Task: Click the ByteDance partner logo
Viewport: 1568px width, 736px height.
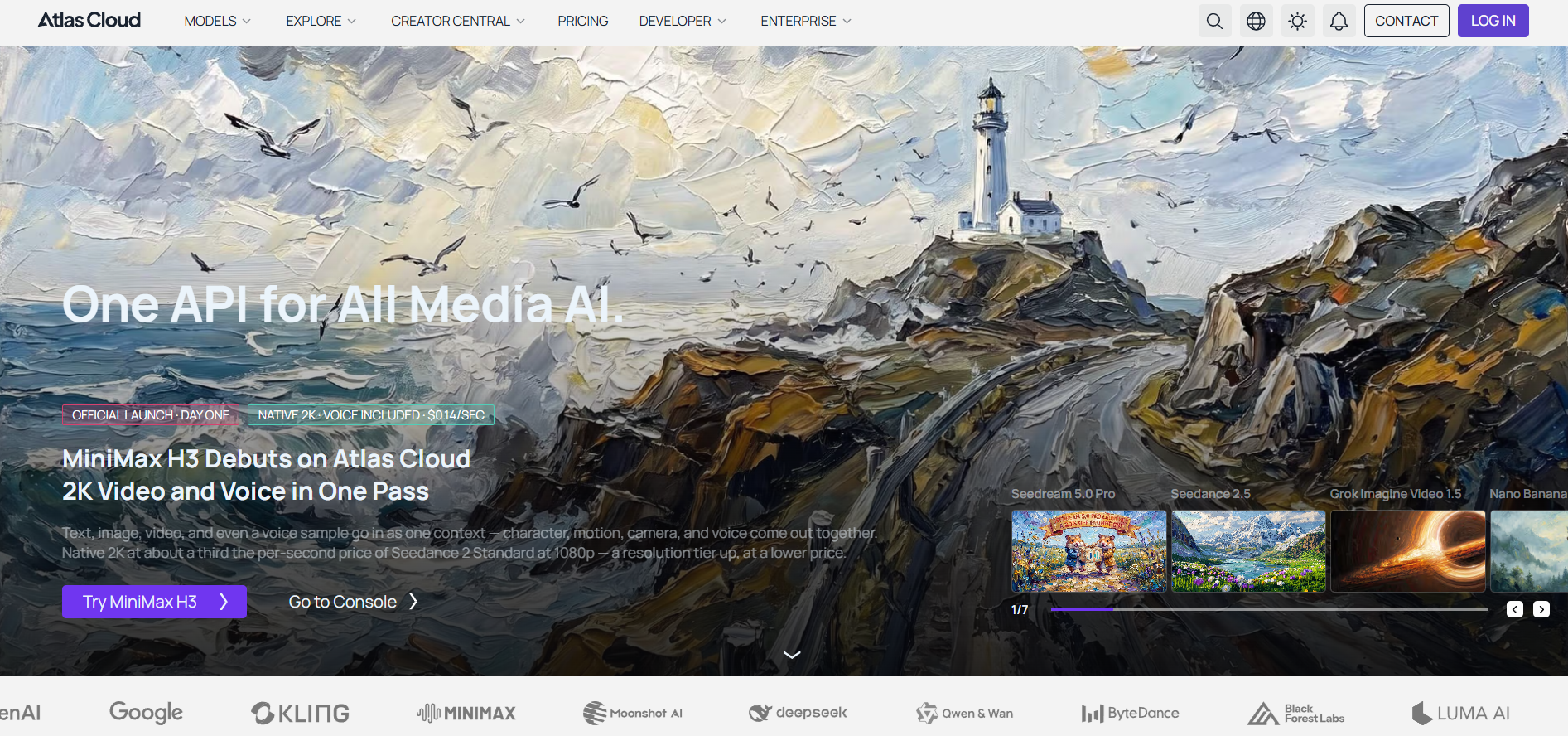Action: [x=1130, y=713]
